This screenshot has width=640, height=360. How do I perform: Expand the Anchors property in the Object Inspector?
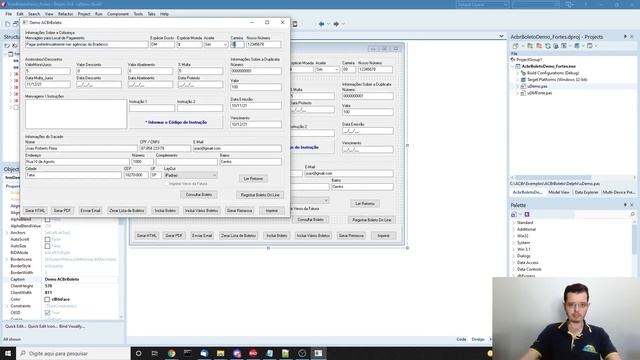7,233
